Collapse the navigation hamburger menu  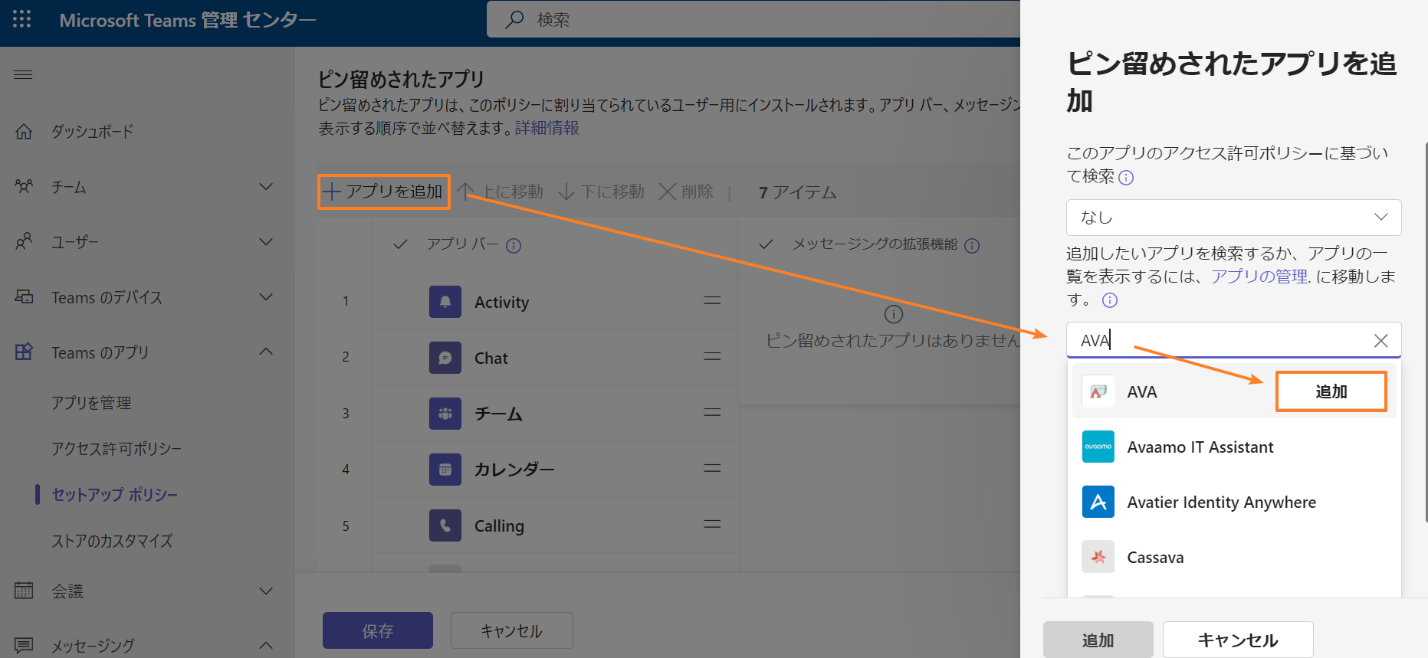pyautogui.click(x=23, y=75)
